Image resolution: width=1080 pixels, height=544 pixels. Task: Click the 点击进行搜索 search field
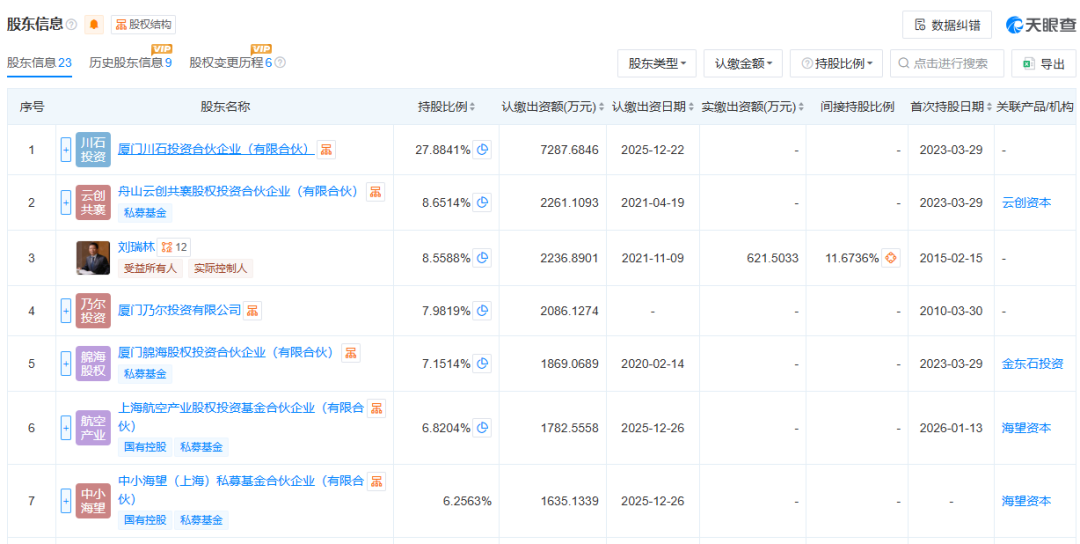[947, 63]
